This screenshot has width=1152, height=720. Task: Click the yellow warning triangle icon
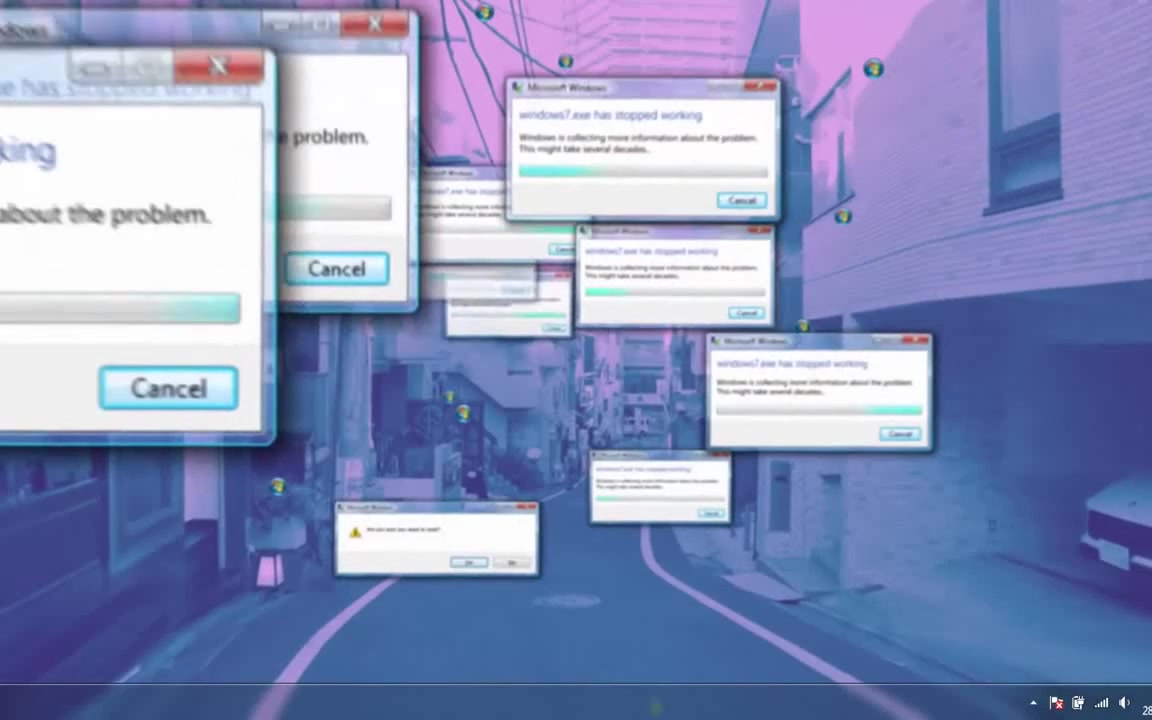pos(354,532)
